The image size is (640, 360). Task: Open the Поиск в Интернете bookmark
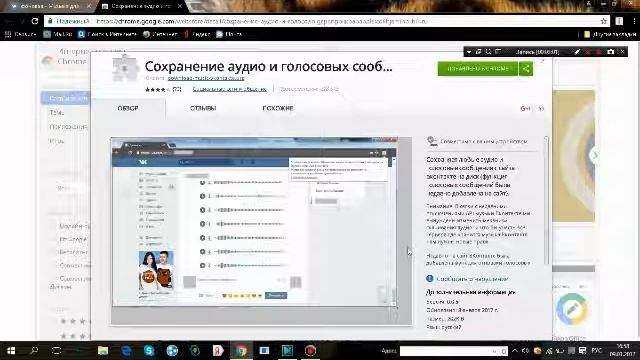pyautogui.click(x=107, y=34)
